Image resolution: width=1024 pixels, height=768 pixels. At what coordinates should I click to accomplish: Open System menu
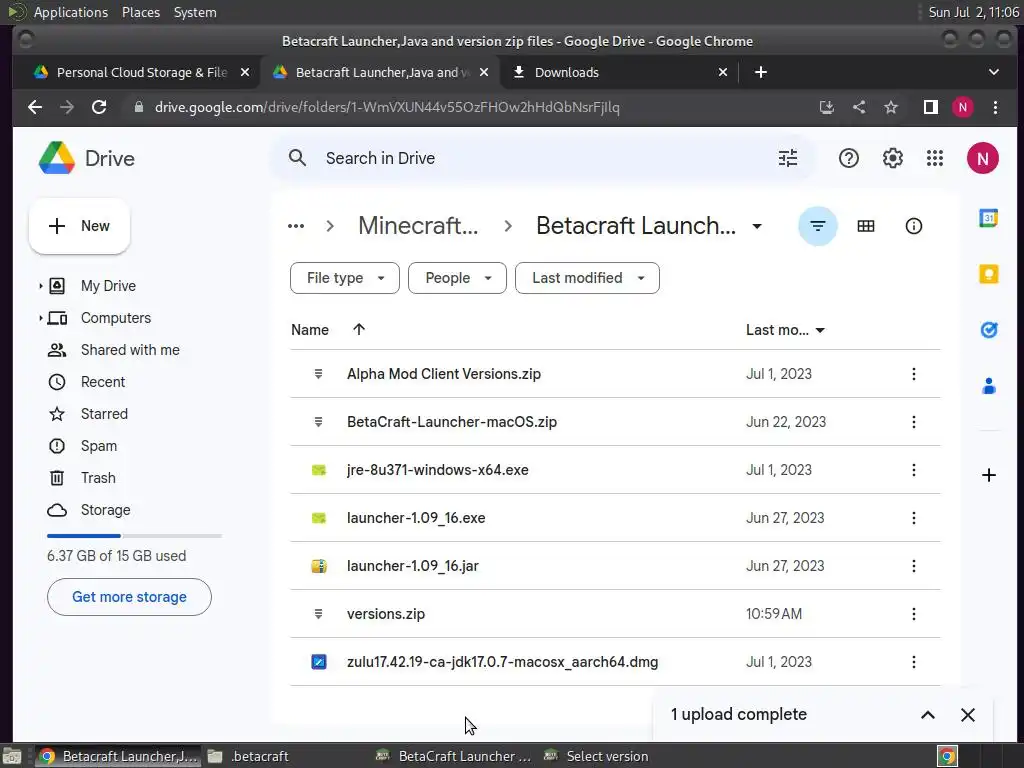tap(195, 12)
